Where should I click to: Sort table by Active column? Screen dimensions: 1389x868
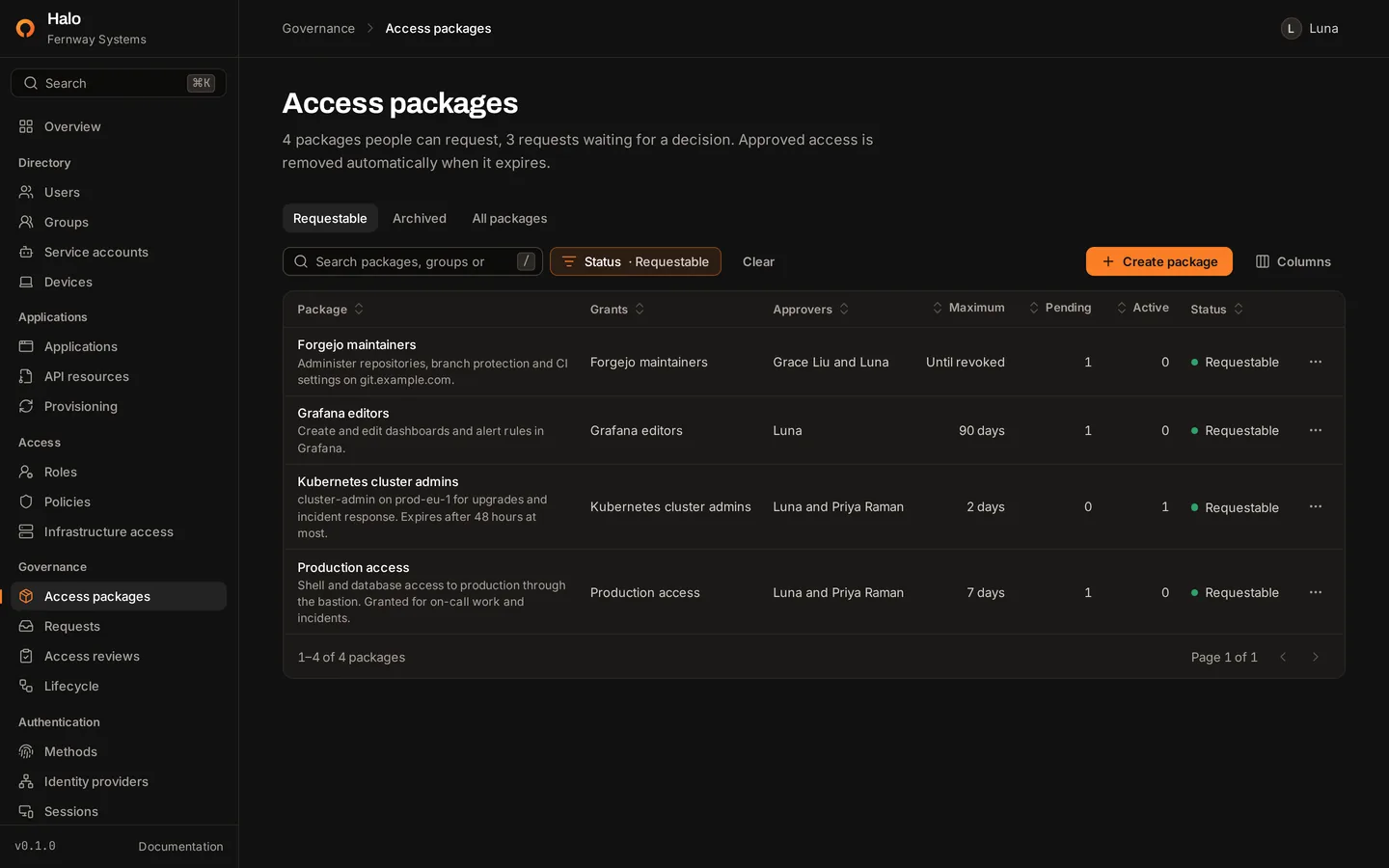(x=1142, y=308)
